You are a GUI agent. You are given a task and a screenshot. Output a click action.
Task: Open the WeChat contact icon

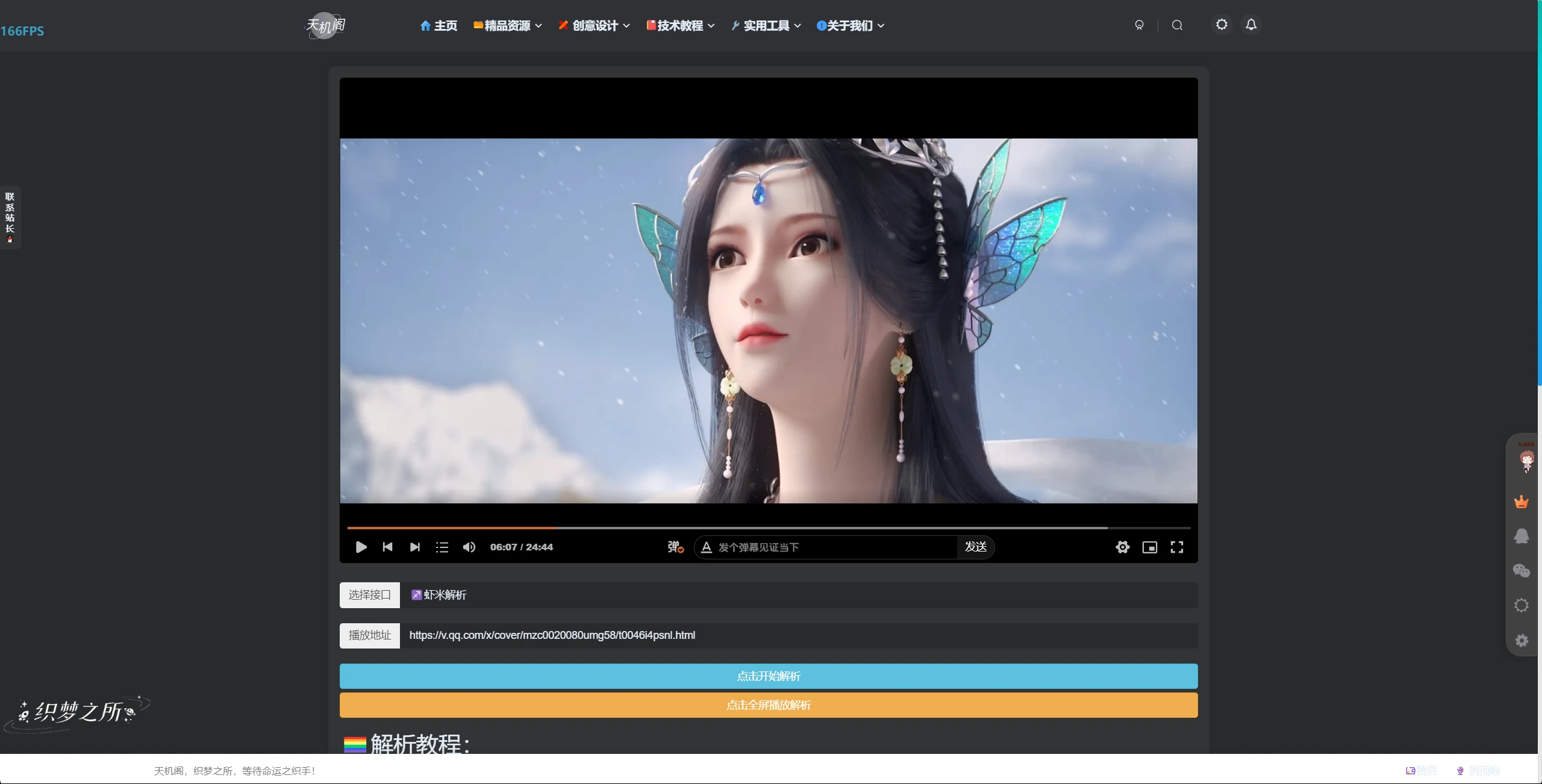click(1522, 570)
